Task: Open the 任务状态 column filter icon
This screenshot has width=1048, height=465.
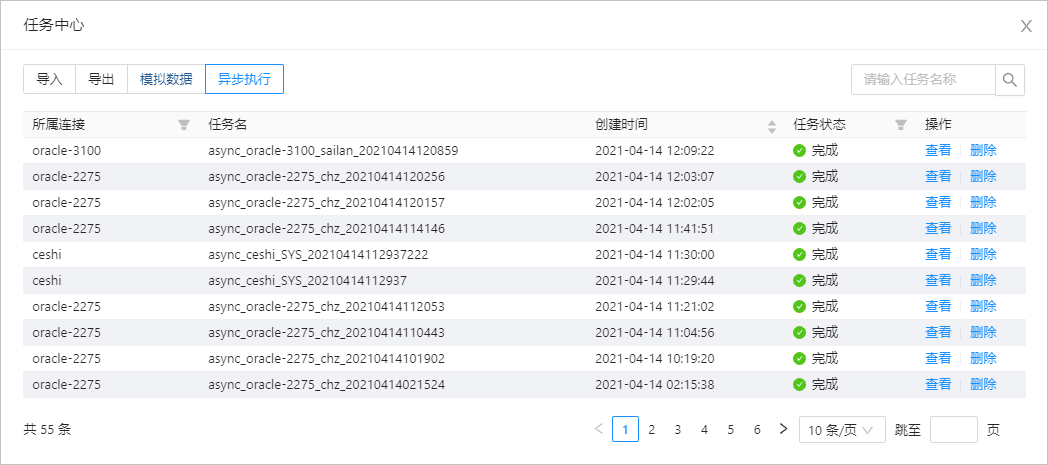Action: [901, 125]
